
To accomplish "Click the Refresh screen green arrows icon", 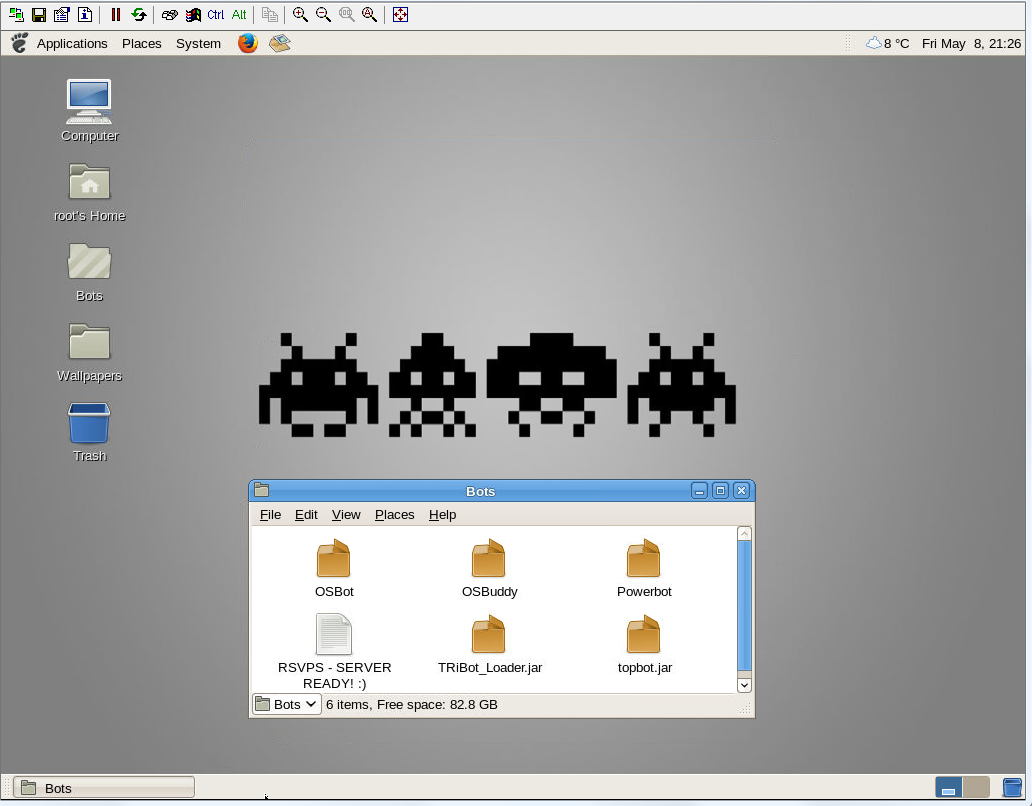I will click(x=138, y=14).
